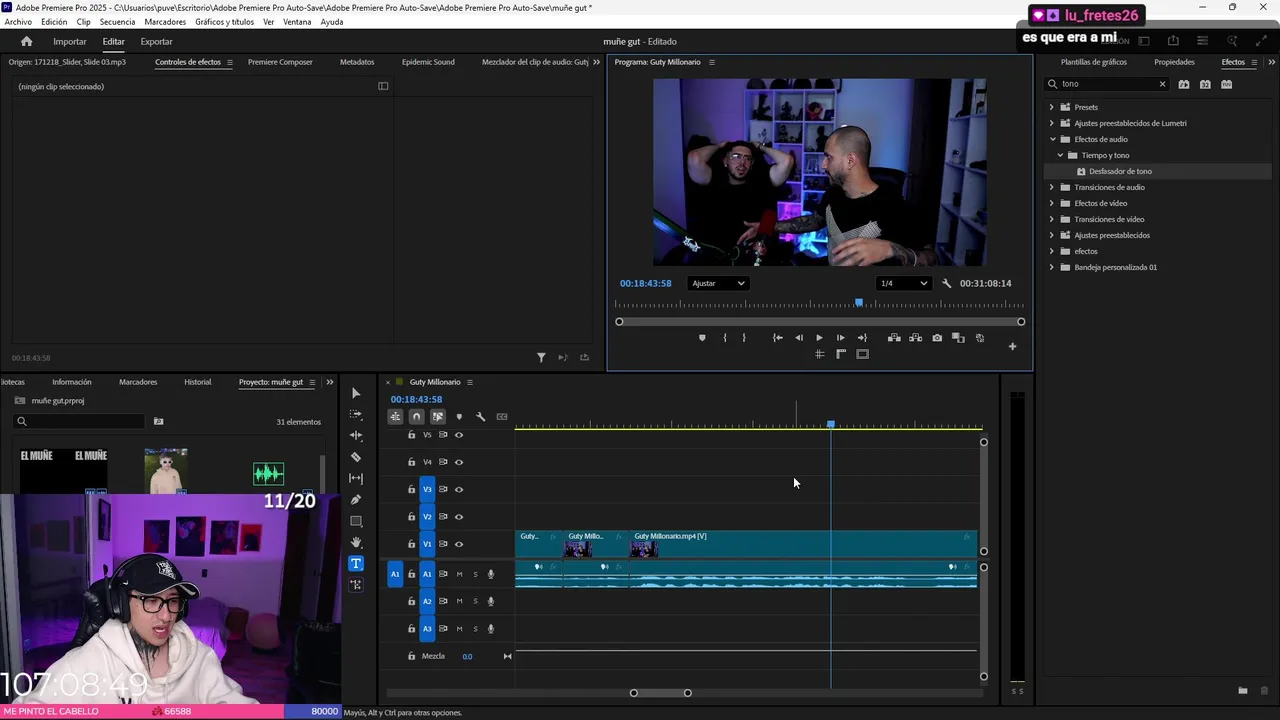Expand the Presets folder
Image resolution: width=1280 pixels, height=720 pixels.
[1052, 107]
